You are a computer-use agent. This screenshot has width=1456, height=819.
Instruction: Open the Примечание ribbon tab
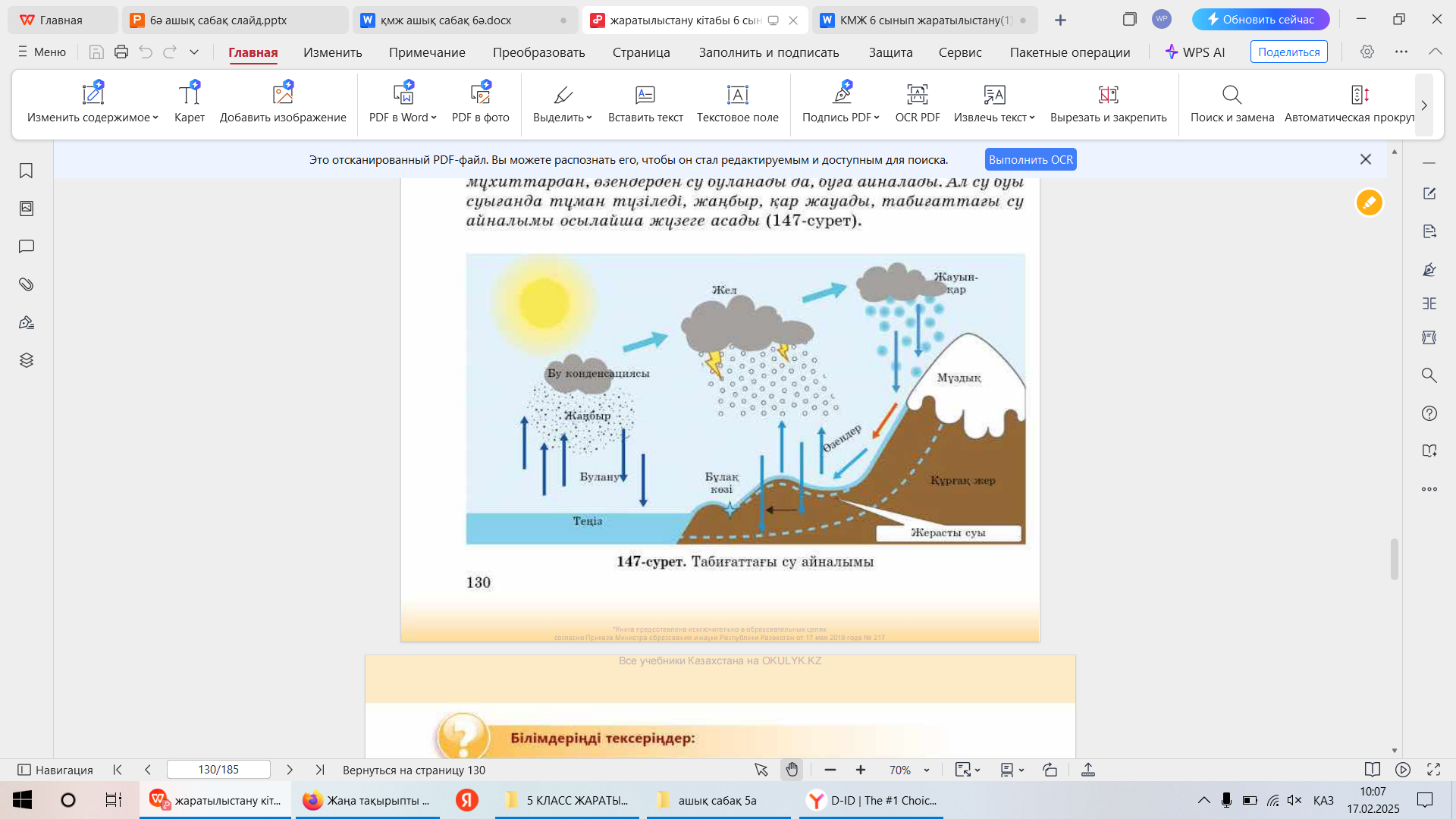pyautogui.click(x=427, y=52)
